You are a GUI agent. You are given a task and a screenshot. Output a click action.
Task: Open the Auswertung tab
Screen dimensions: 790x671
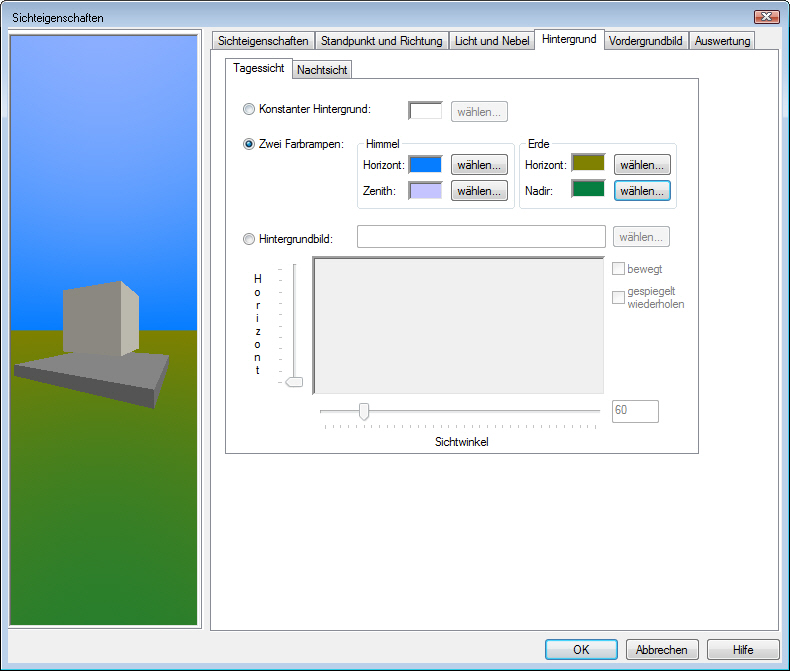(x=722, y=41)
